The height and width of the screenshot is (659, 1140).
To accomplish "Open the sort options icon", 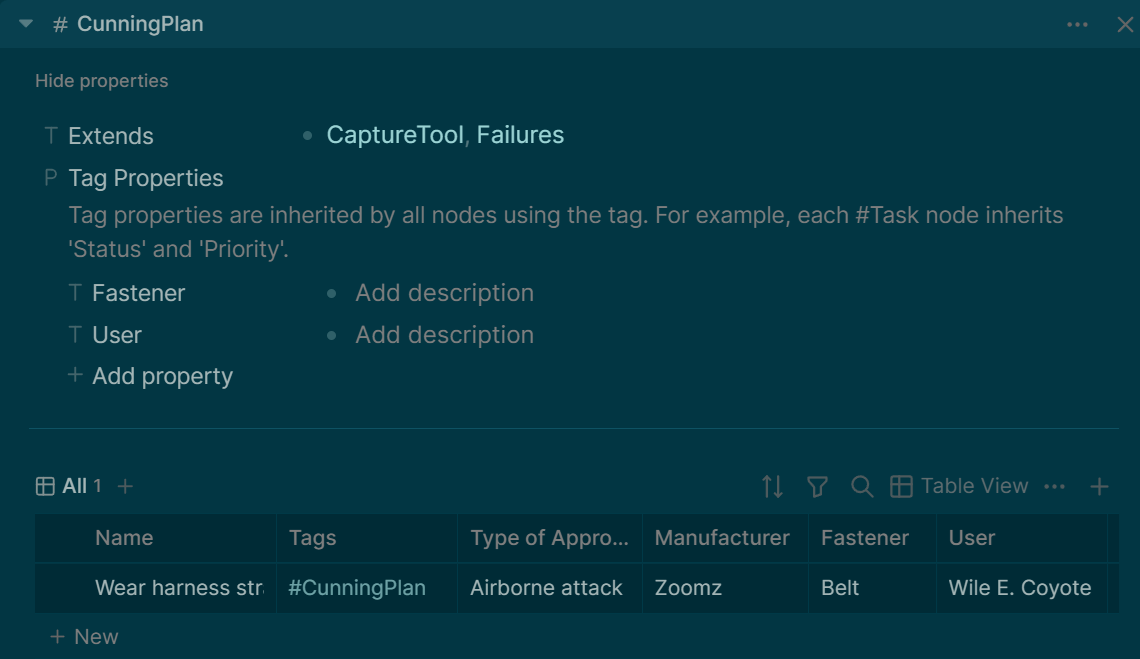I will 772,486.
